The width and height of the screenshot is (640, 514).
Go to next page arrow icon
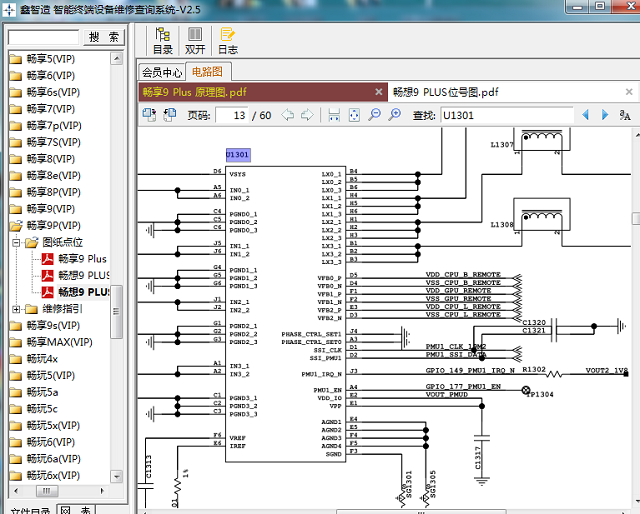(307, 115)
